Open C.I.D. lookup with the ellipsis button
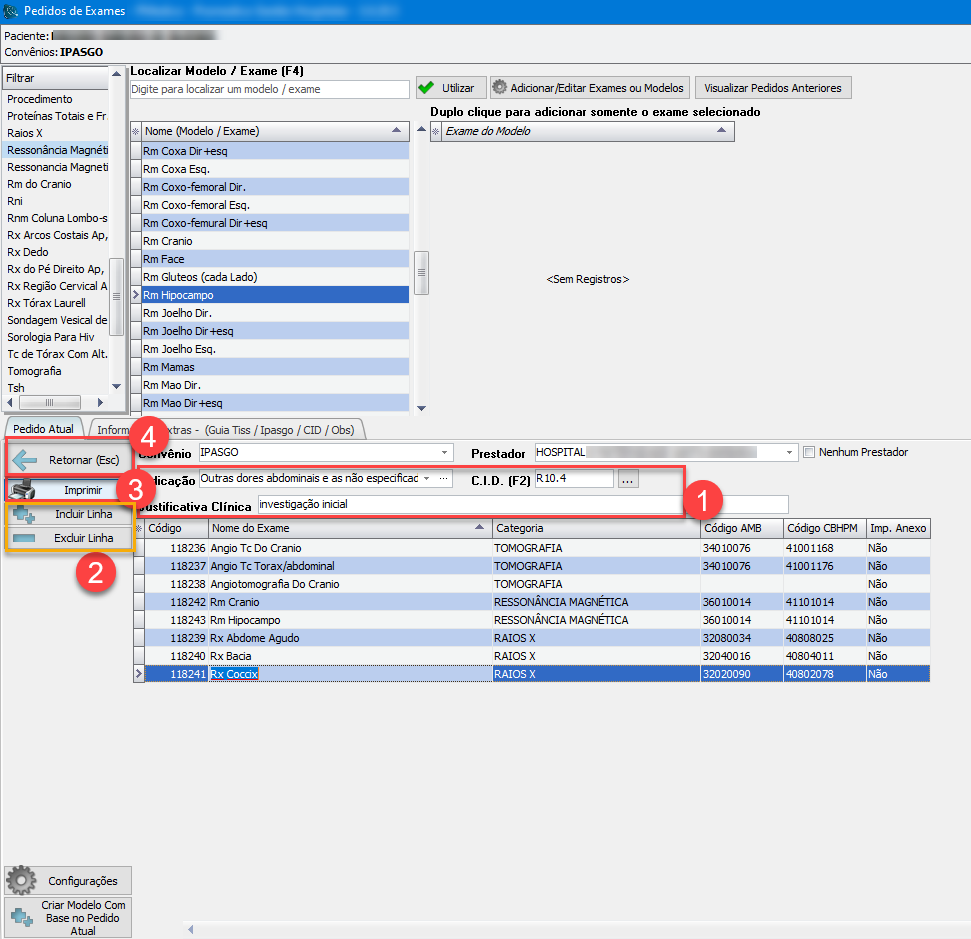 coord(628,479)
